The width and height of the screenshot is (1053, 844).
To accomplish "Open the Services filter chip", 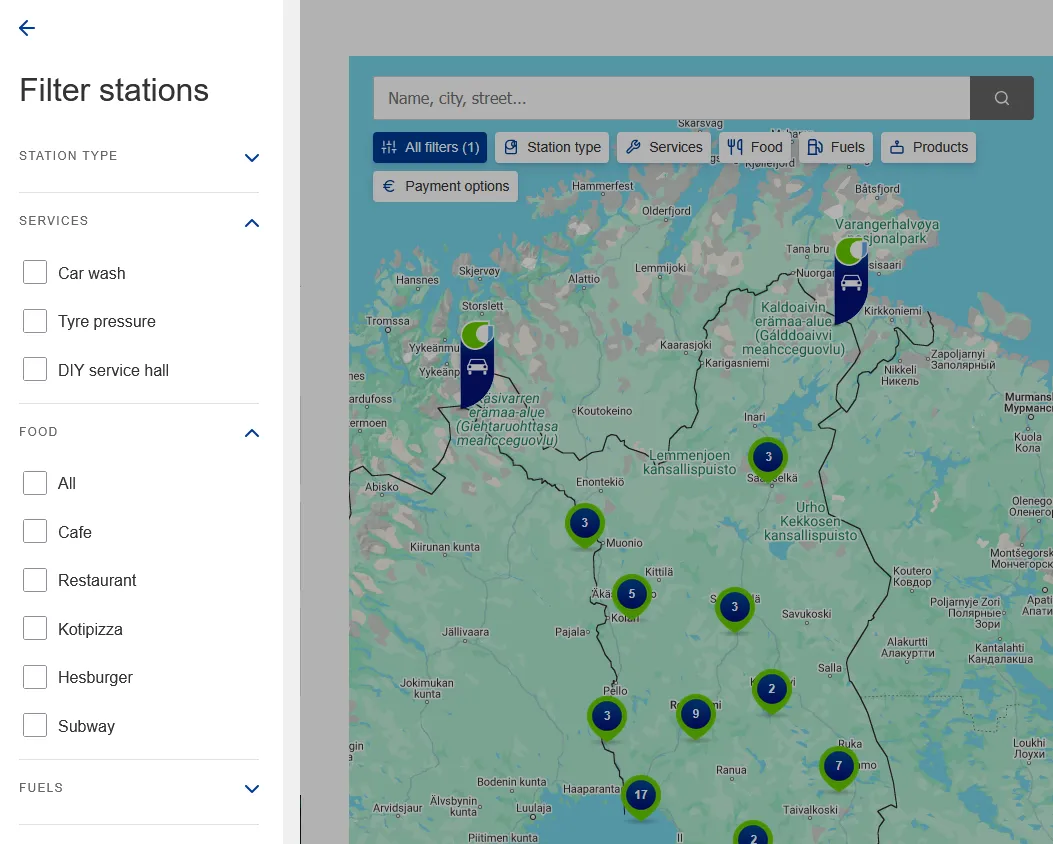I will coord(663,147).
